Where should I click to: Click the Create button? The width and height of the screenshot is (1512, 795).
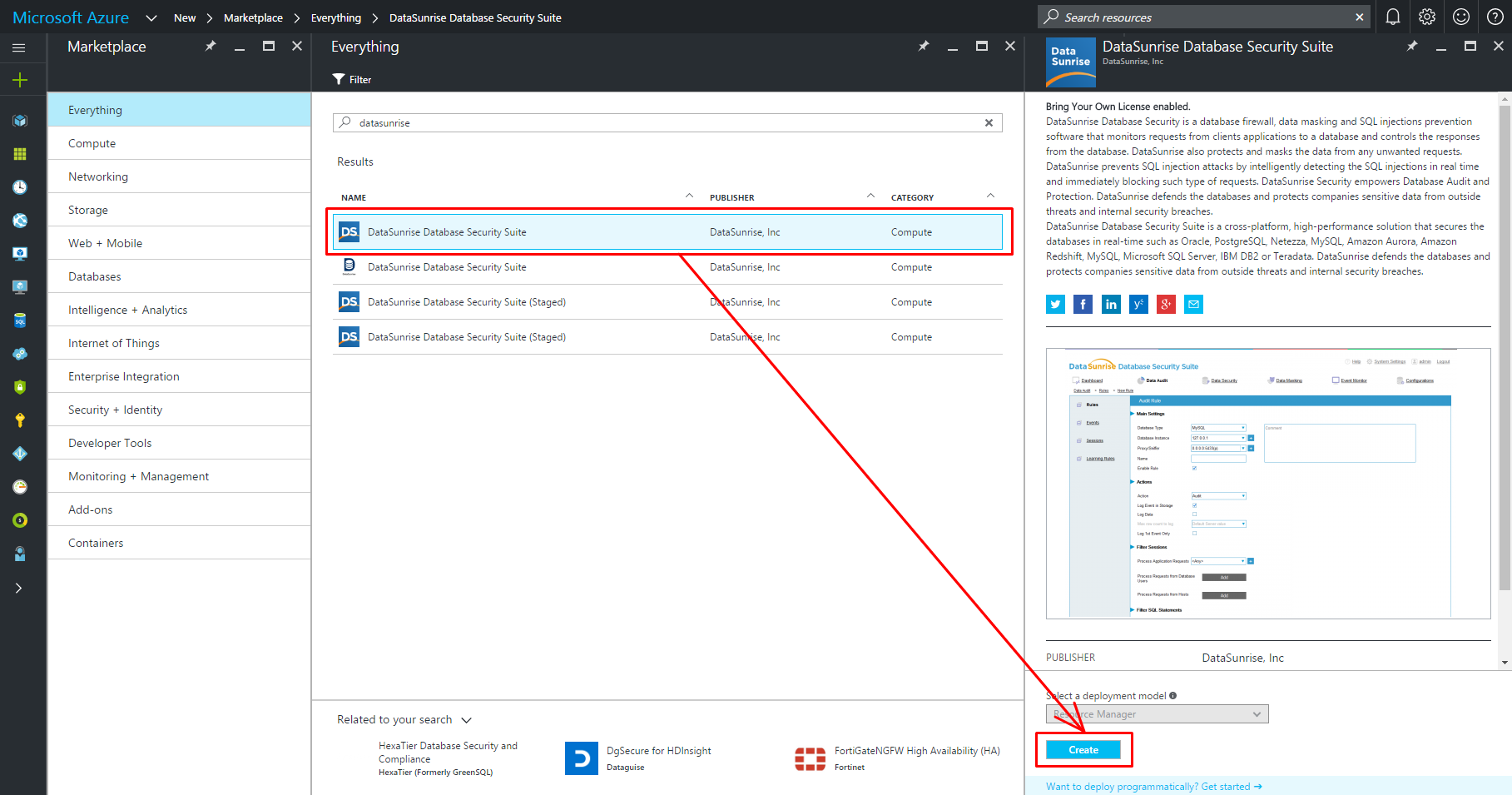tap(1083, 750)
